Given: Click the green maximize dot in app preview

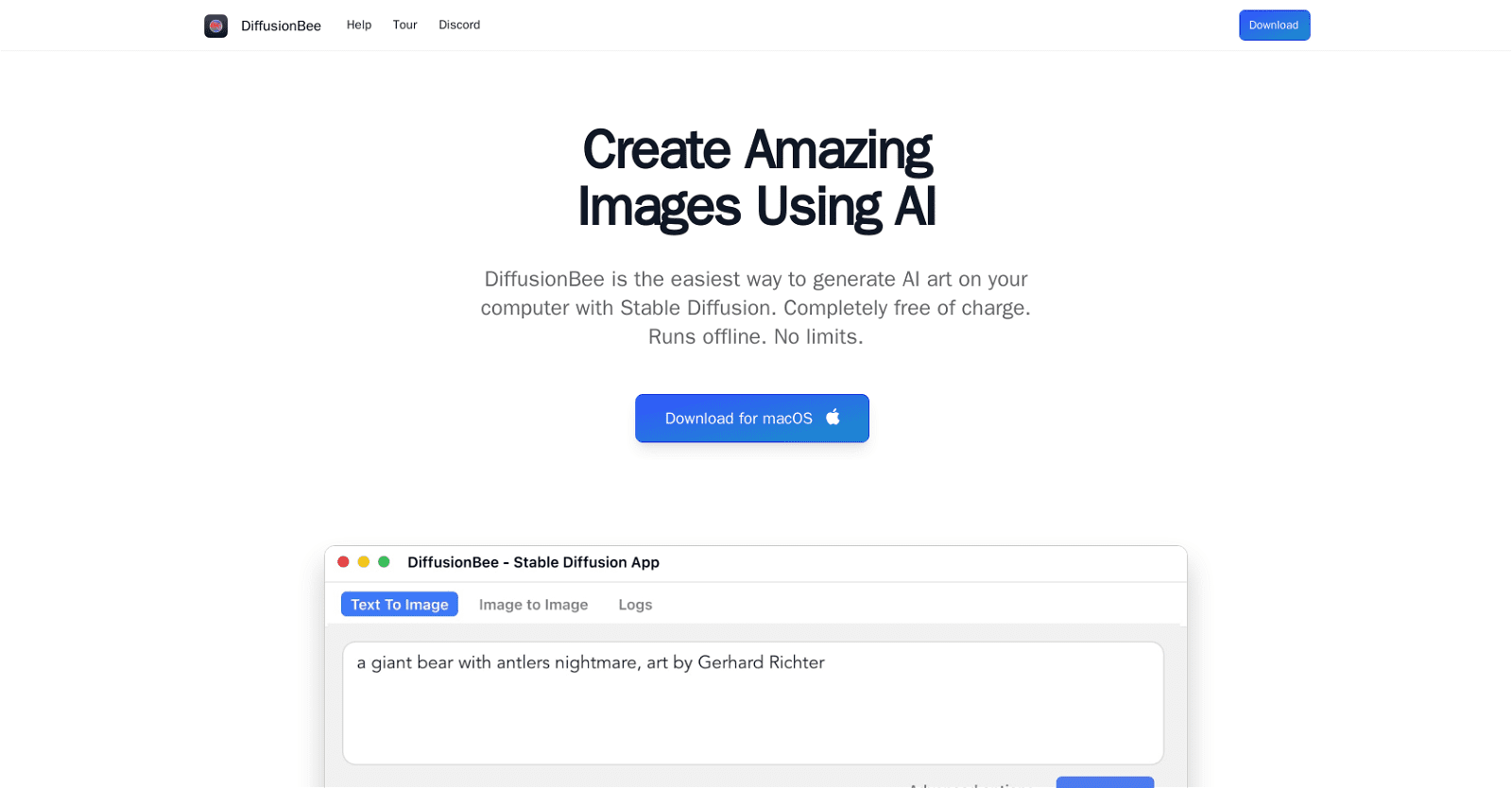Looking at the screenshot, I should click(x=384, y=562).
